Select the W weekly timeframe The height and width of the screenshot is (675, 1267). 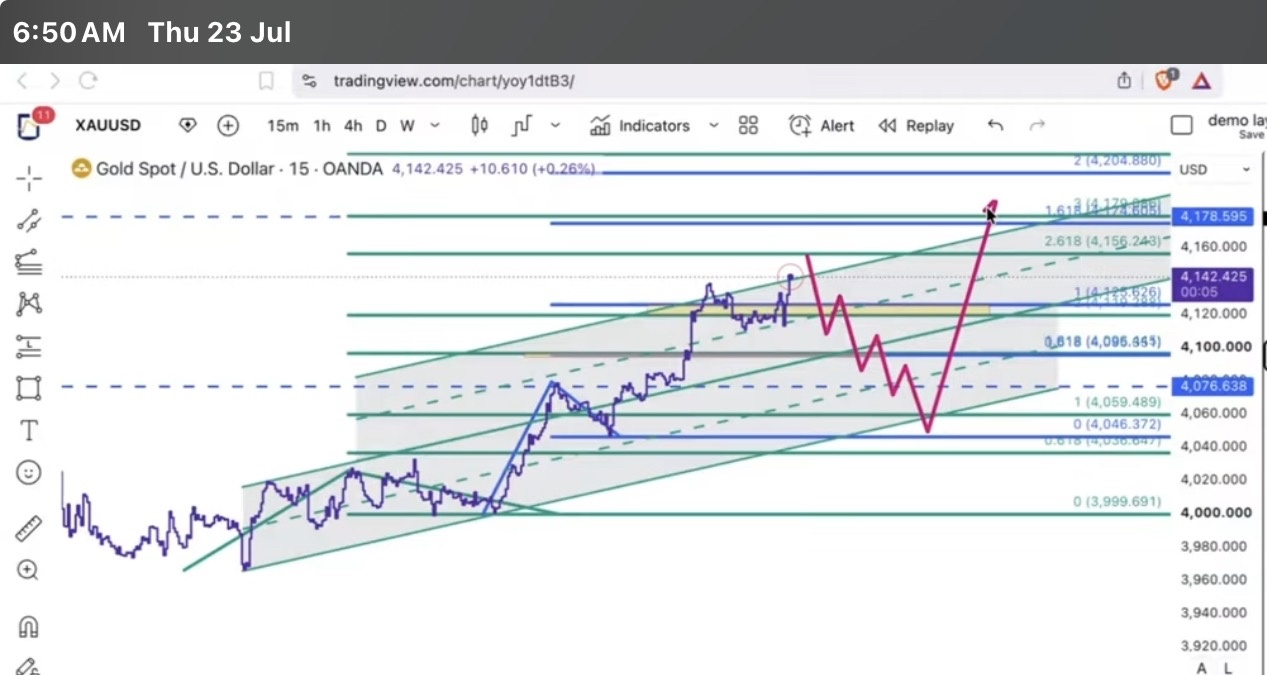tap(407, 126)
